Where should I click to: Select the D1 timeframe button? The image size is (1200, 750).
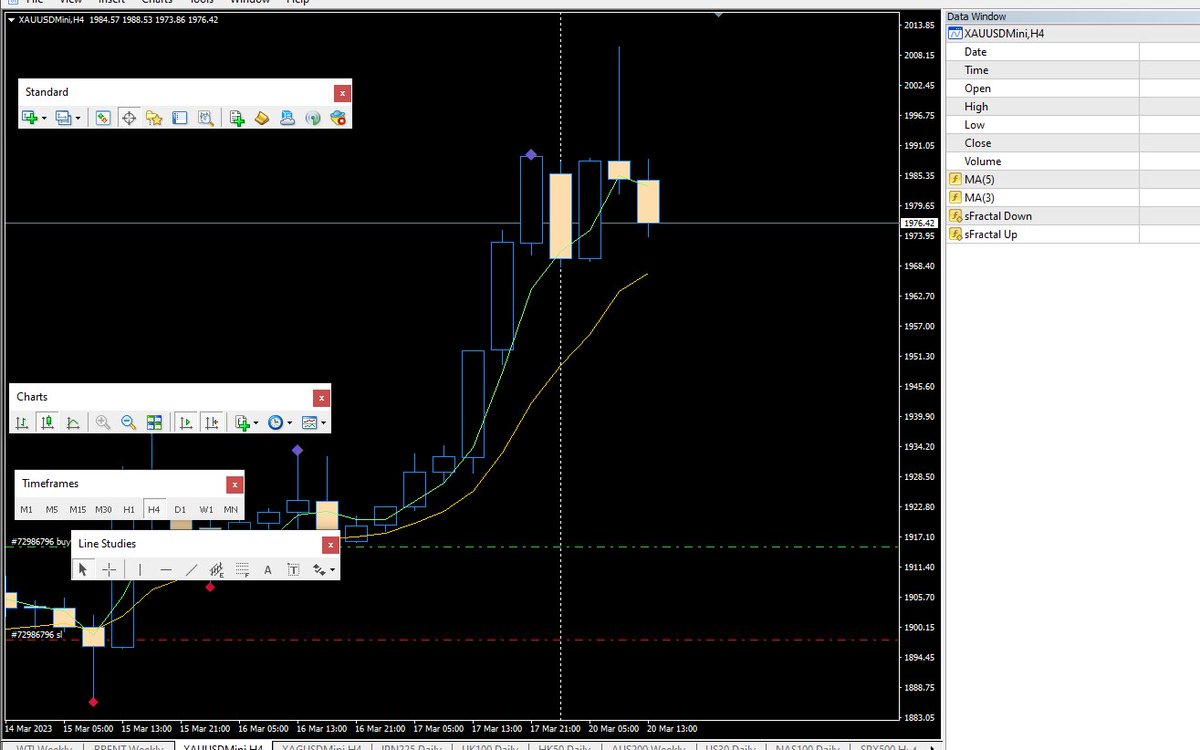point(180,509)
